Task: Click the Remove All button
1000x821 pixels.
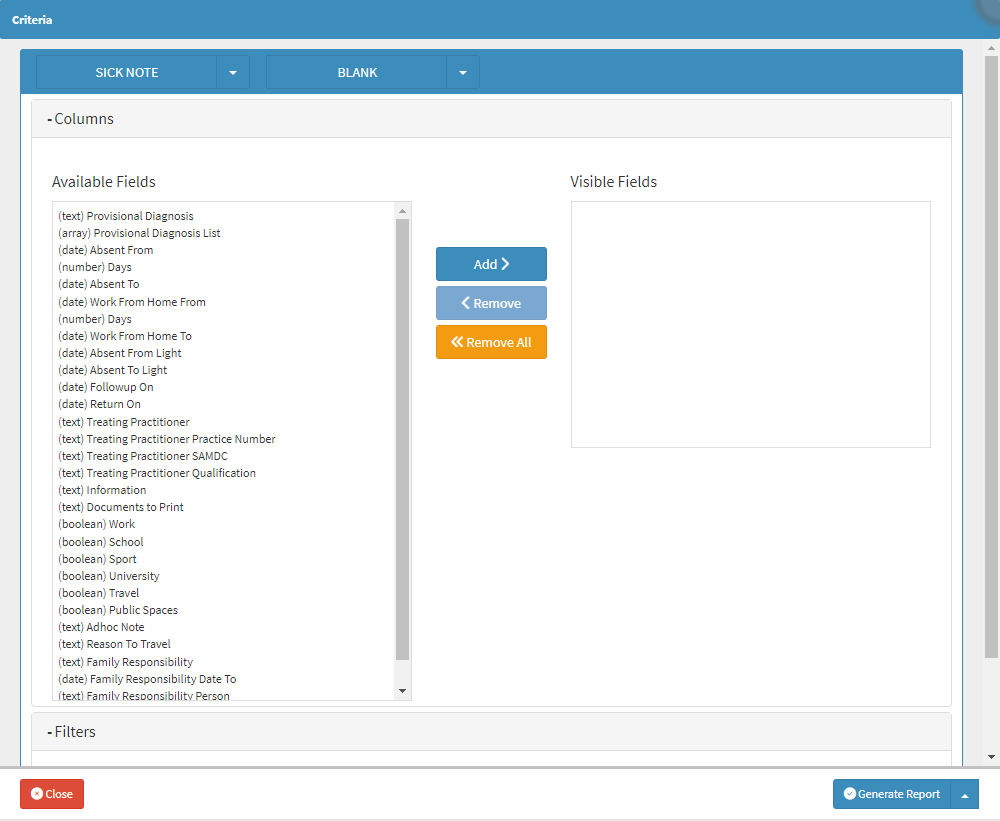Action: [x=491, y=342]
